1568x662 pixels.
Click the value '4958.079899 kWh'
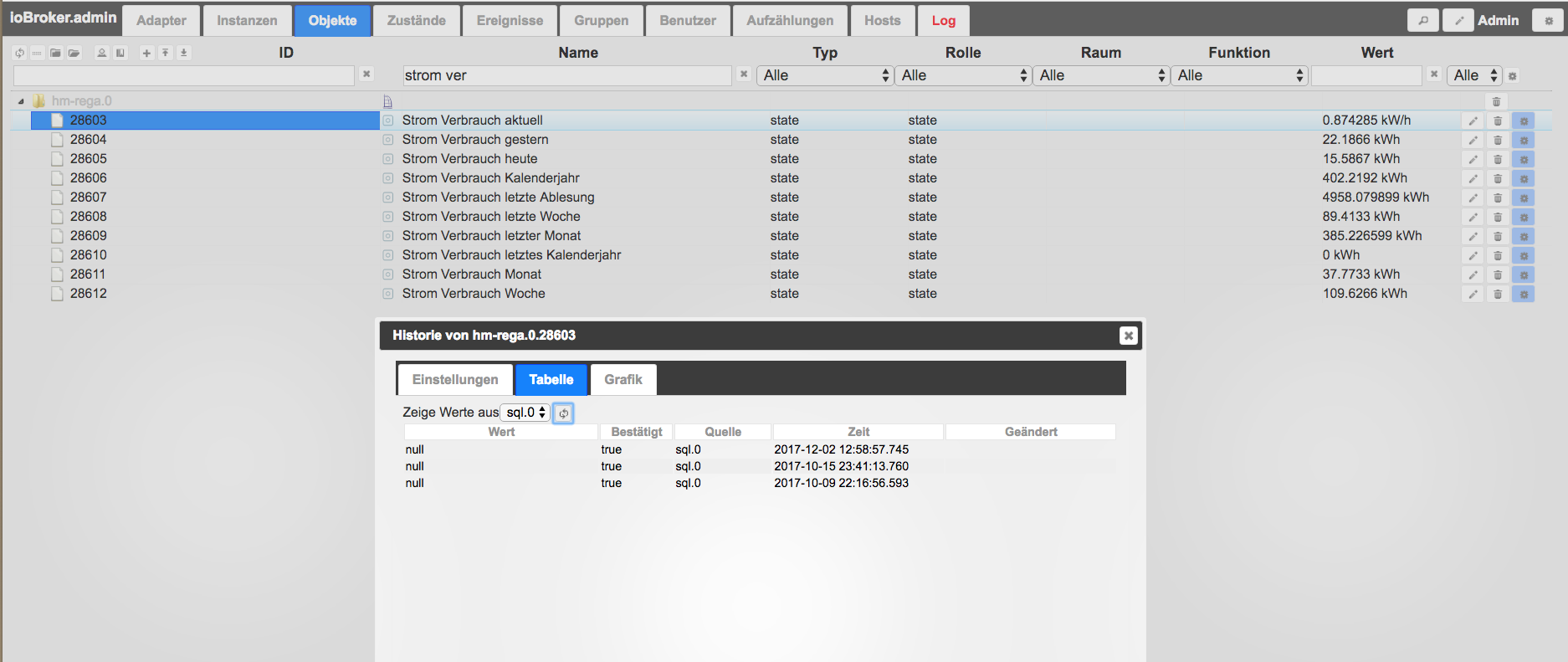point(1376,198)
